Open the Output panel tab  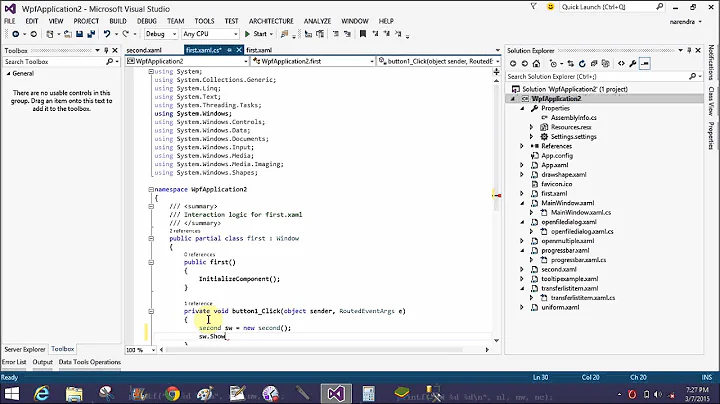[x=43, y=362]
